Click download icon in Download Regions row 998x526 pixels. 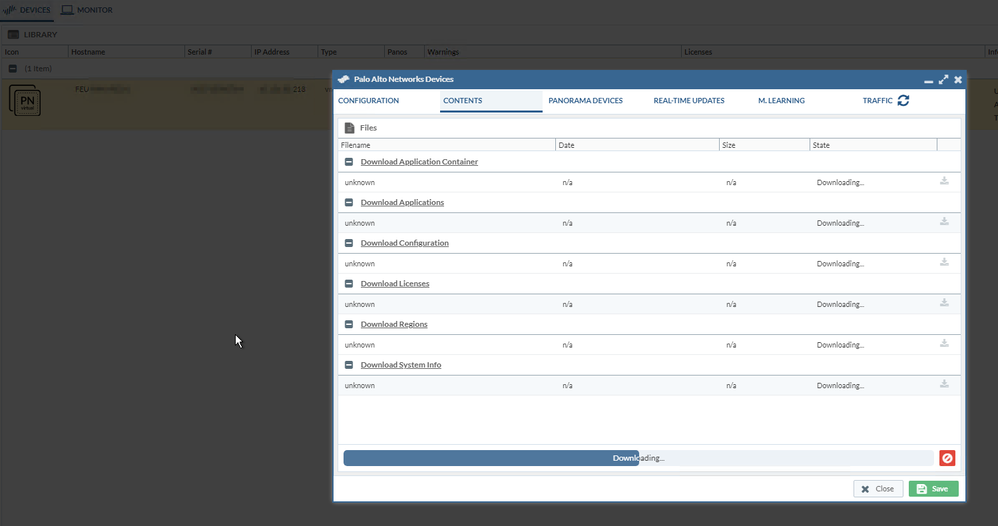tap(944, 344)
